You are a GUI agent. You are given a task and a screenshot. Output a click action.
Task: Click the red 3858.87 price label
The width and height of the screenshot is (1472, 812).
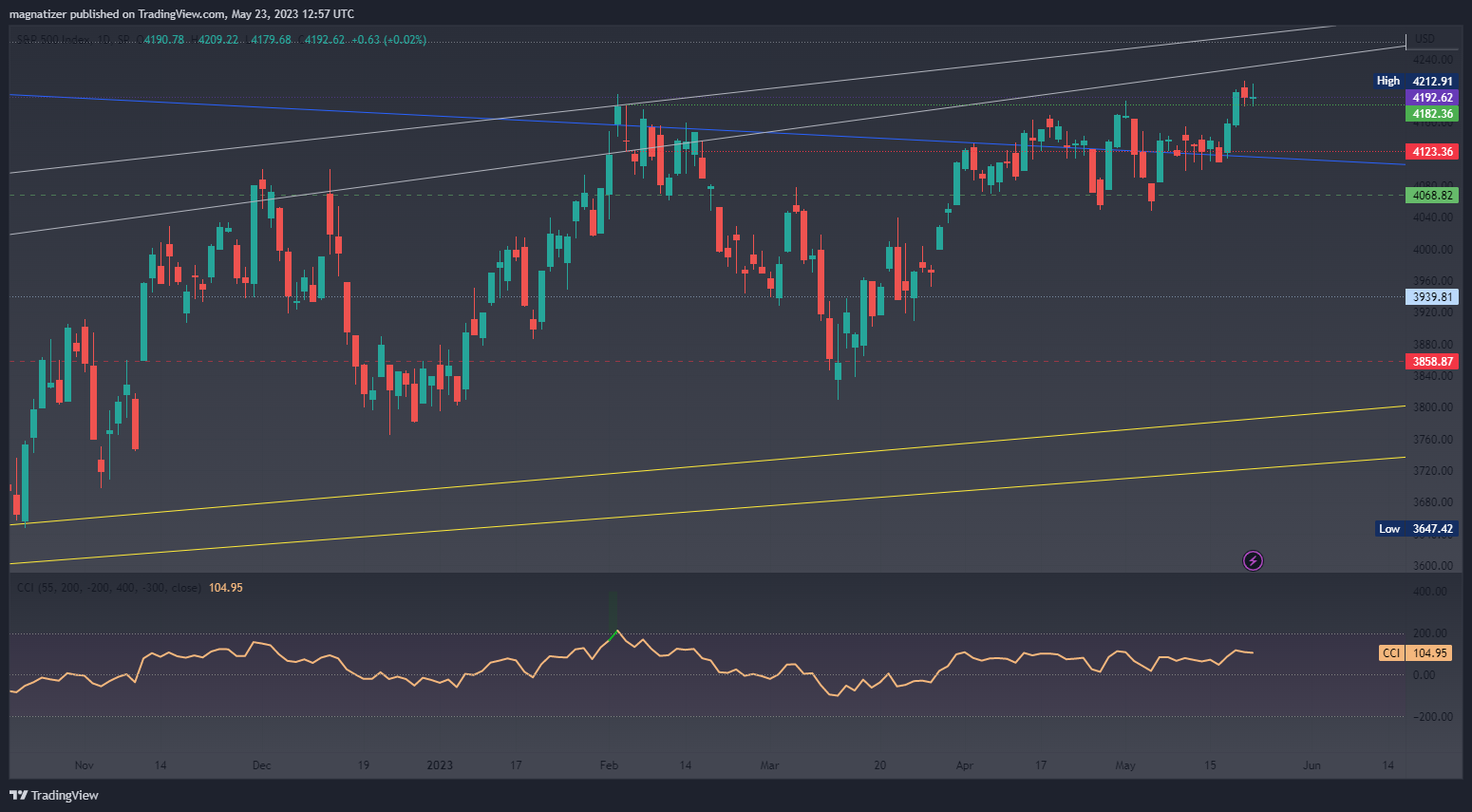pos(1432,362)
